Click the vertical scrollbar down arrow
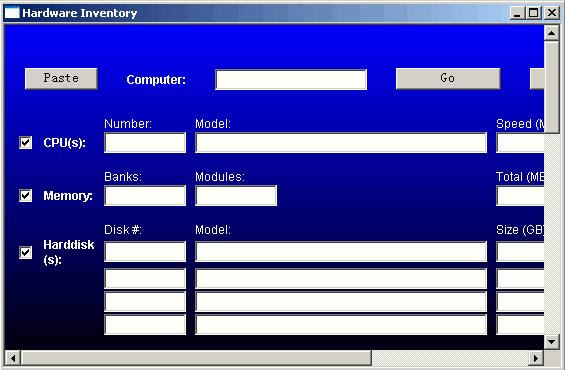The width and height of the screenshot is (565, 370). [x=552, y=341]
